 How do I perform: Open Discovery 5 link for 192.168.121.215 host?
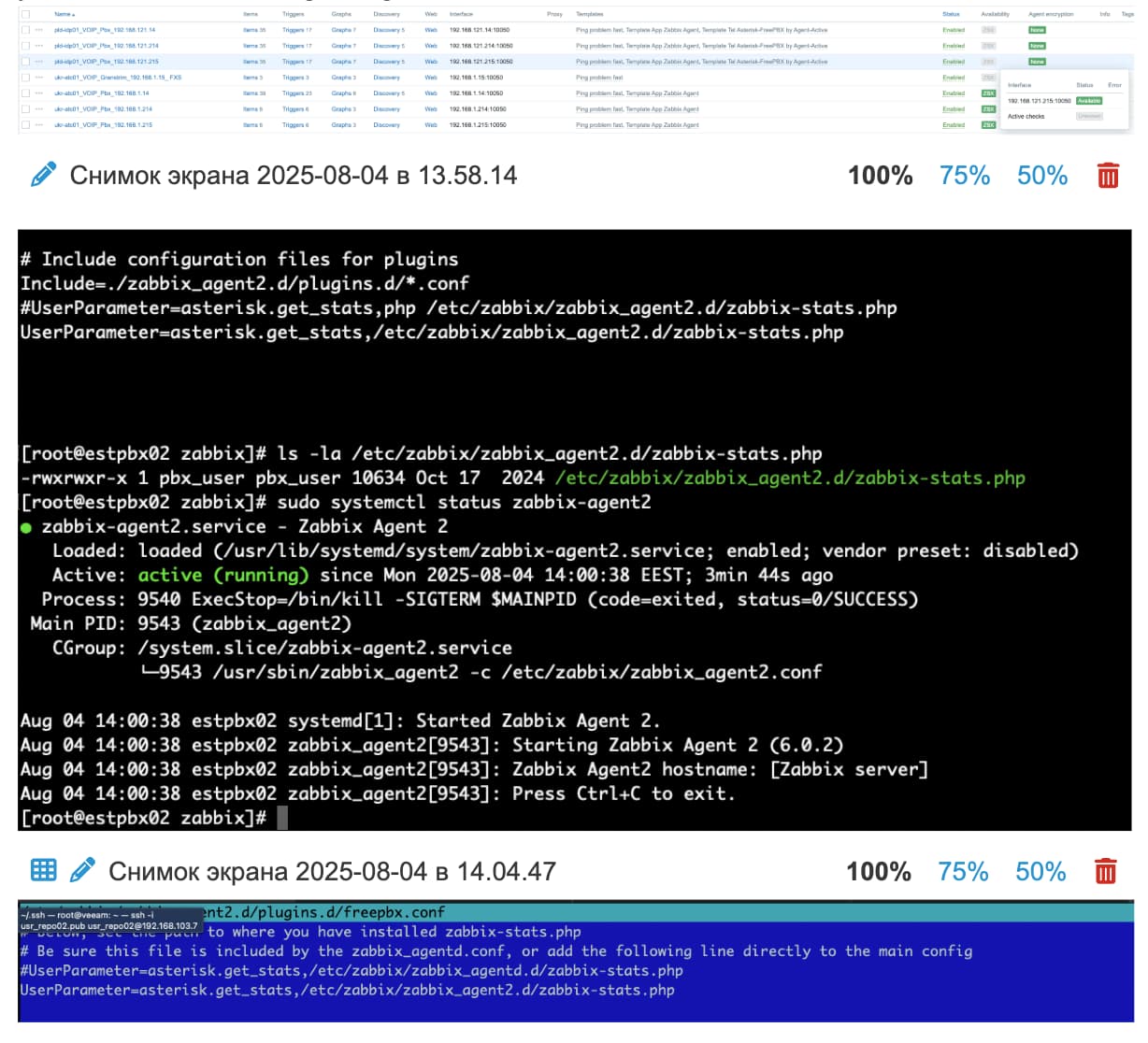pyautogui.click(x=389, y=62)
